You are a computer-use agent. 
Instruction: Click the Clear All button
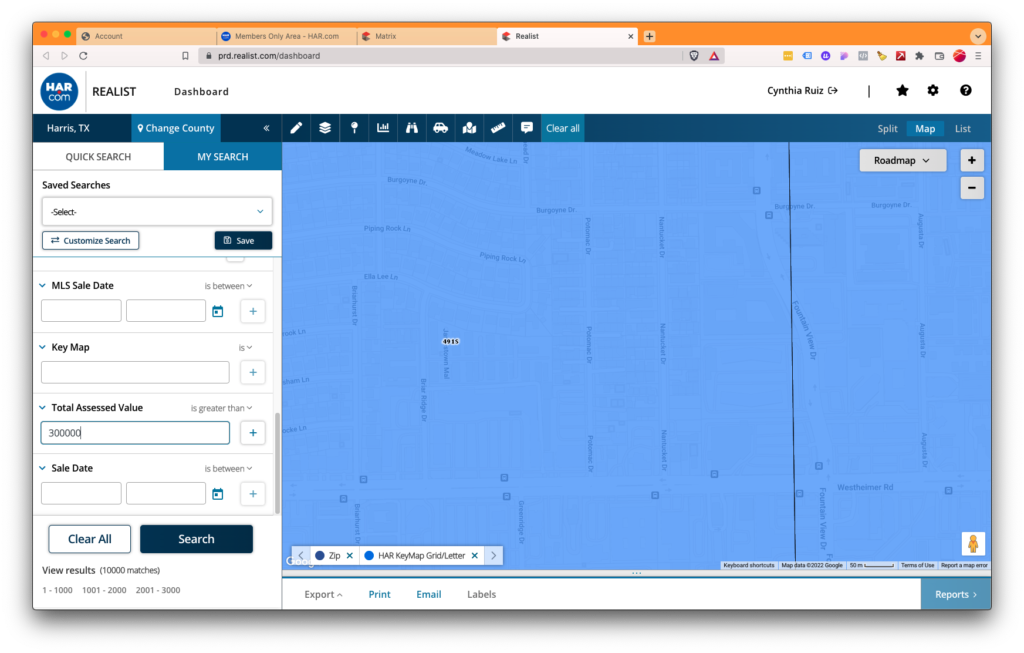pyautogui.click(x=89, y=539)
